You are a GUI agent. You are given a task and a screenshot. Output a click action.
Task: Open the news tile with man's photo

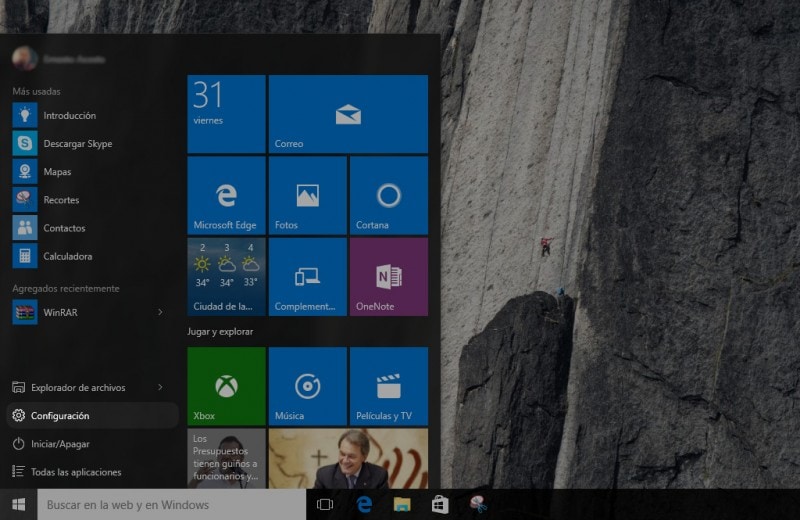pos(348,458)
